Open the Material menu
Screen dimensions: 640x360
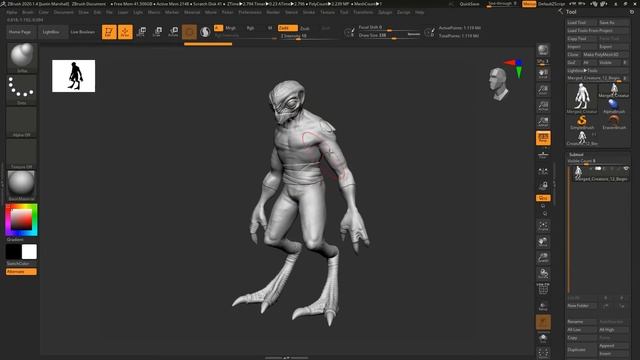[x=192, y=12]
